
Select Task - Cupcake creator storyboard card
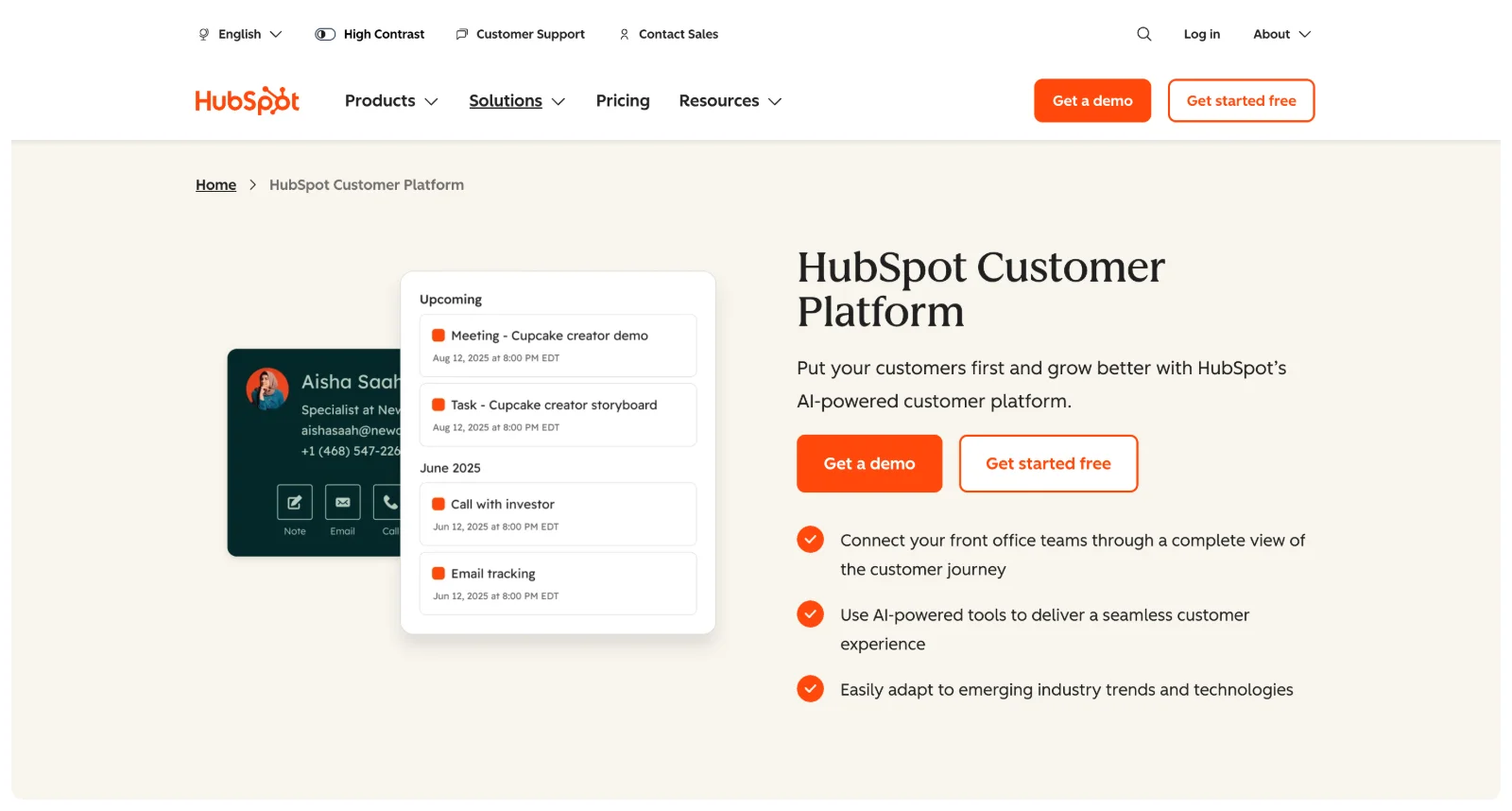click(x=558, y=415)
